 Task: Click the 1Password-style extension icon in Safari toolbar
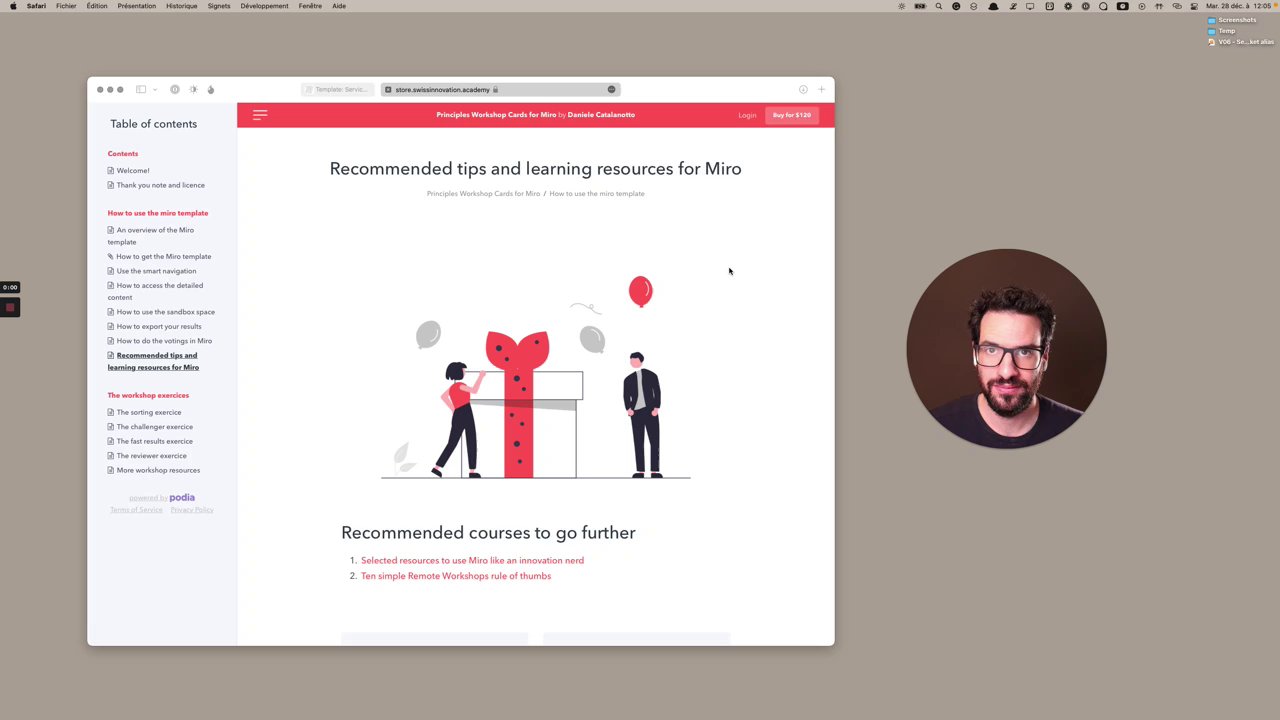coord(175,89)
